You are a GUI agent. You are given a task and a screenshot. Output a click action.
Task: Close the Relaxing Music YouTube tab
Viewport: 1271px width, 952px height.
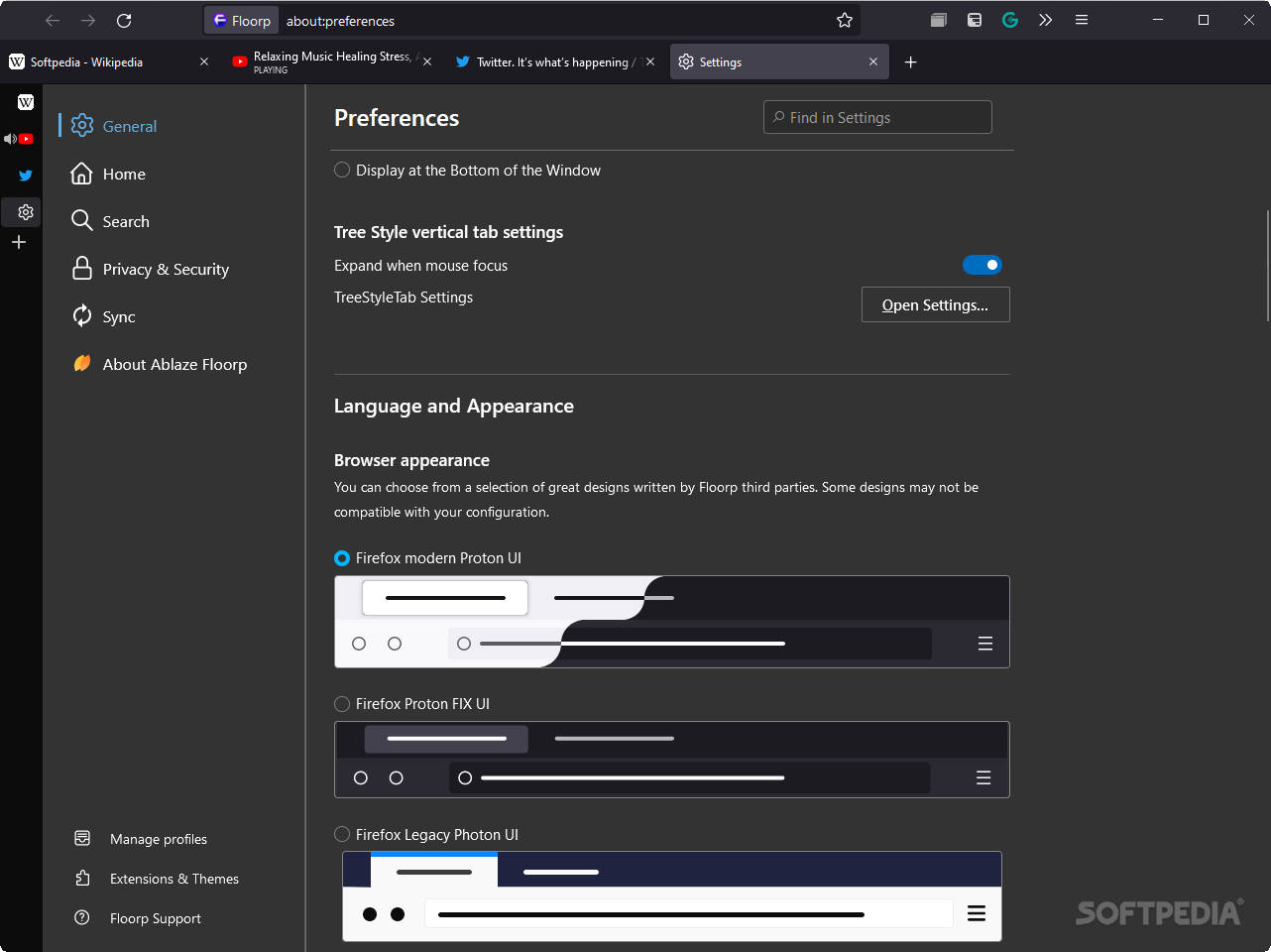coord(427,61)
